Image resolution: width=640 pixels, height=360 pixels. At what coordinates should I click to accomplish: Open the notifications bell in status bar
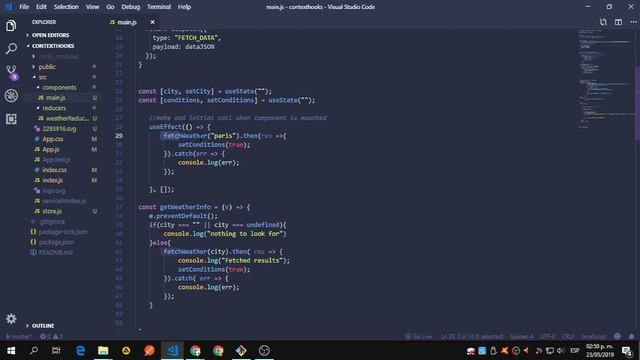631,336
